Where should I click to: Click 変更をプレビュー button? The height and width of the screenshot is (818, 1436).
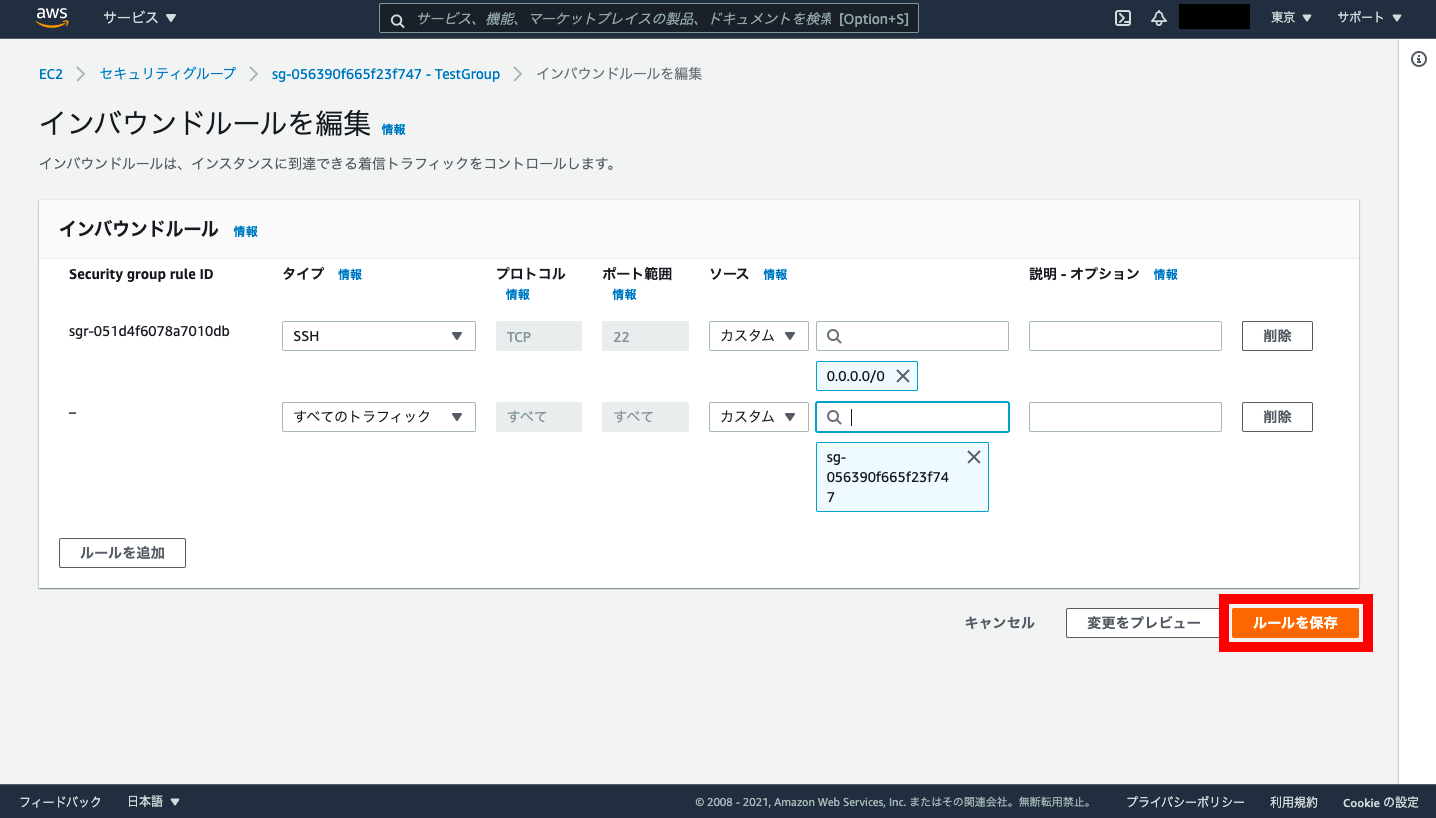click(x=1144, y=623)
